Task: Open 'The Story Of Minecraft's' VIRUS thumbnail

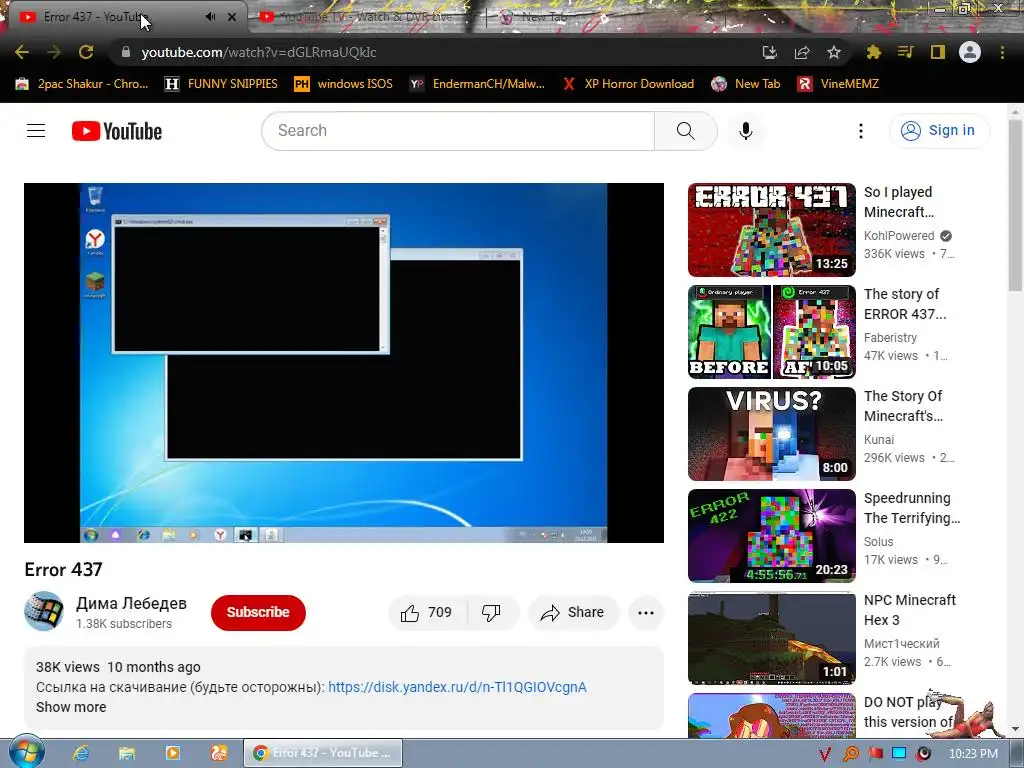Action: 771,434
